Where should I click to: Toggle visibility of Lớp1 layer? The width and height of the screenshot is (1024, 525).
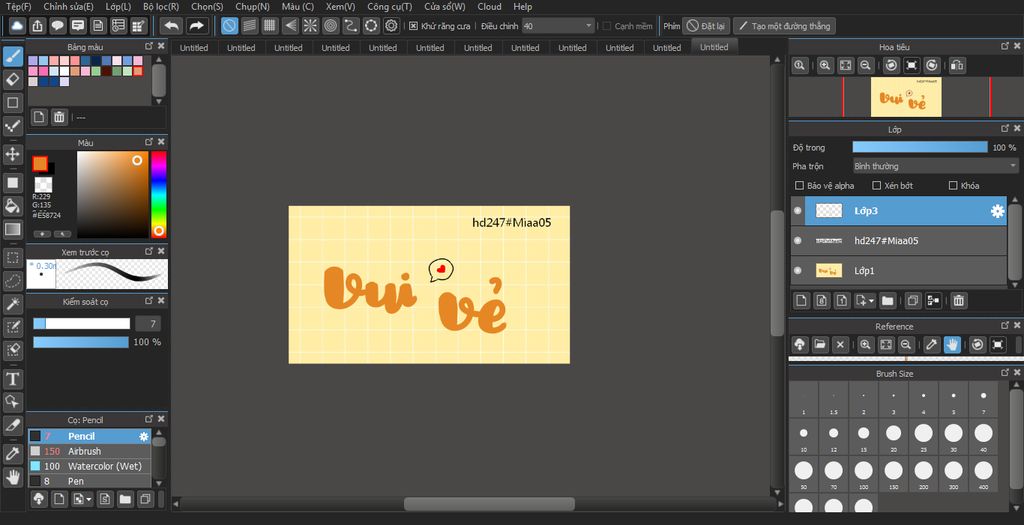pos(797,270)
